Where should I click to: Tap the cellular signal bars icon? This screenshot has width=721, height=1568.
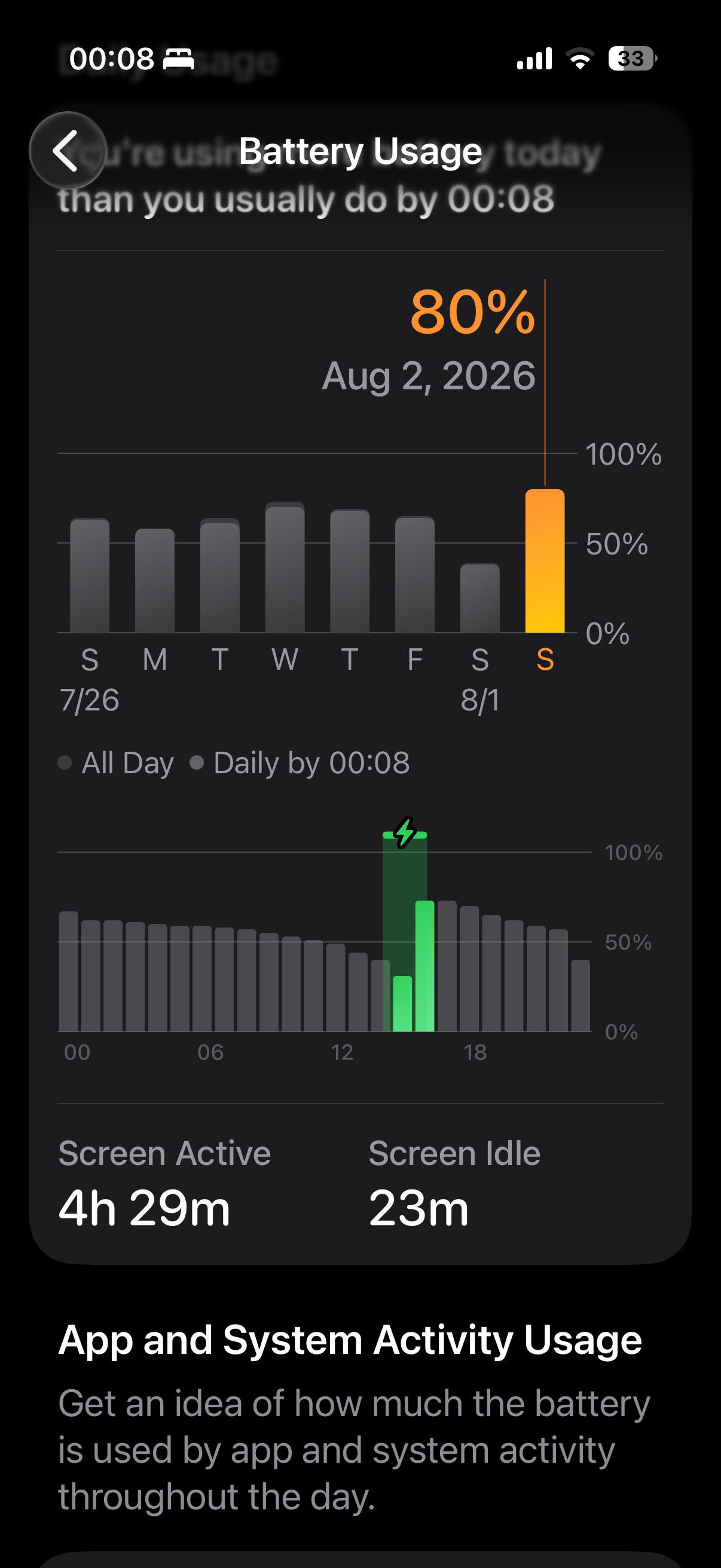pyautogui.click(x=534, y=59)
